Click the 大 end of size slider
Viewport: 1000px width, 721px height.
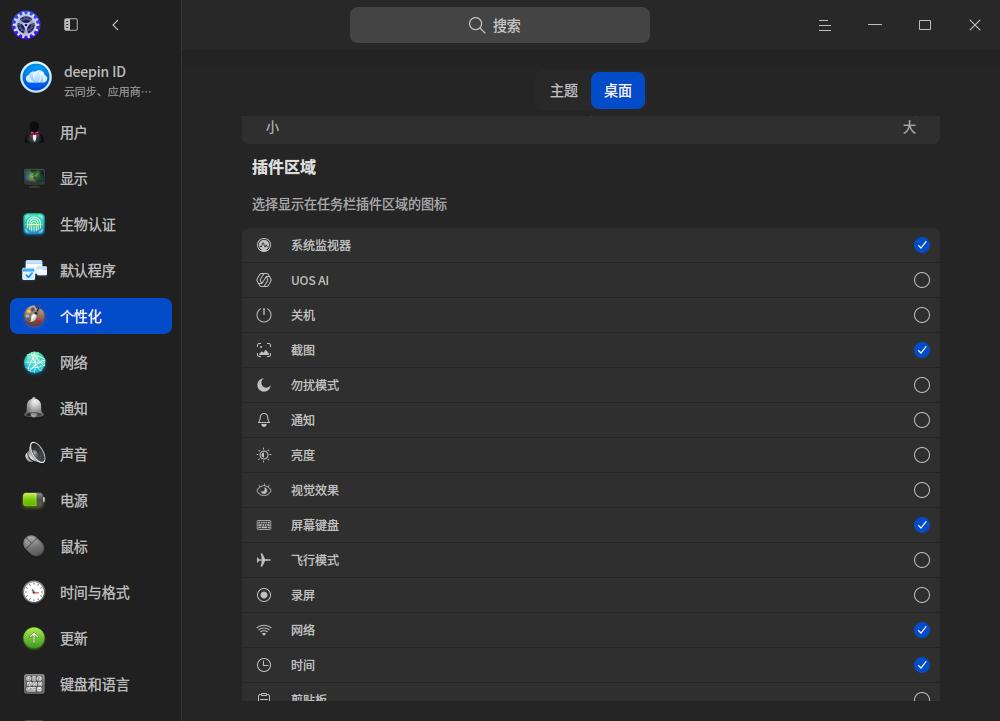[909, 127]
